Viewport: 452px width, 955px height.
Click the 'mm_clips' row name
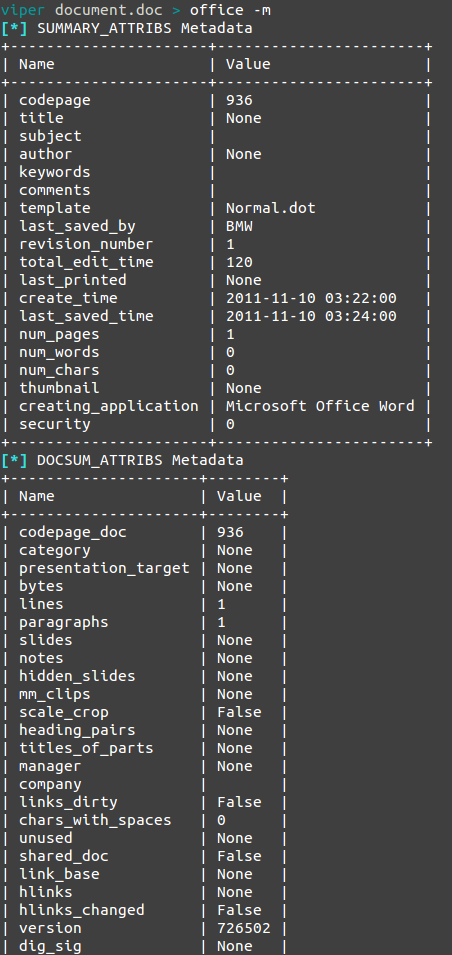point(55,694)
